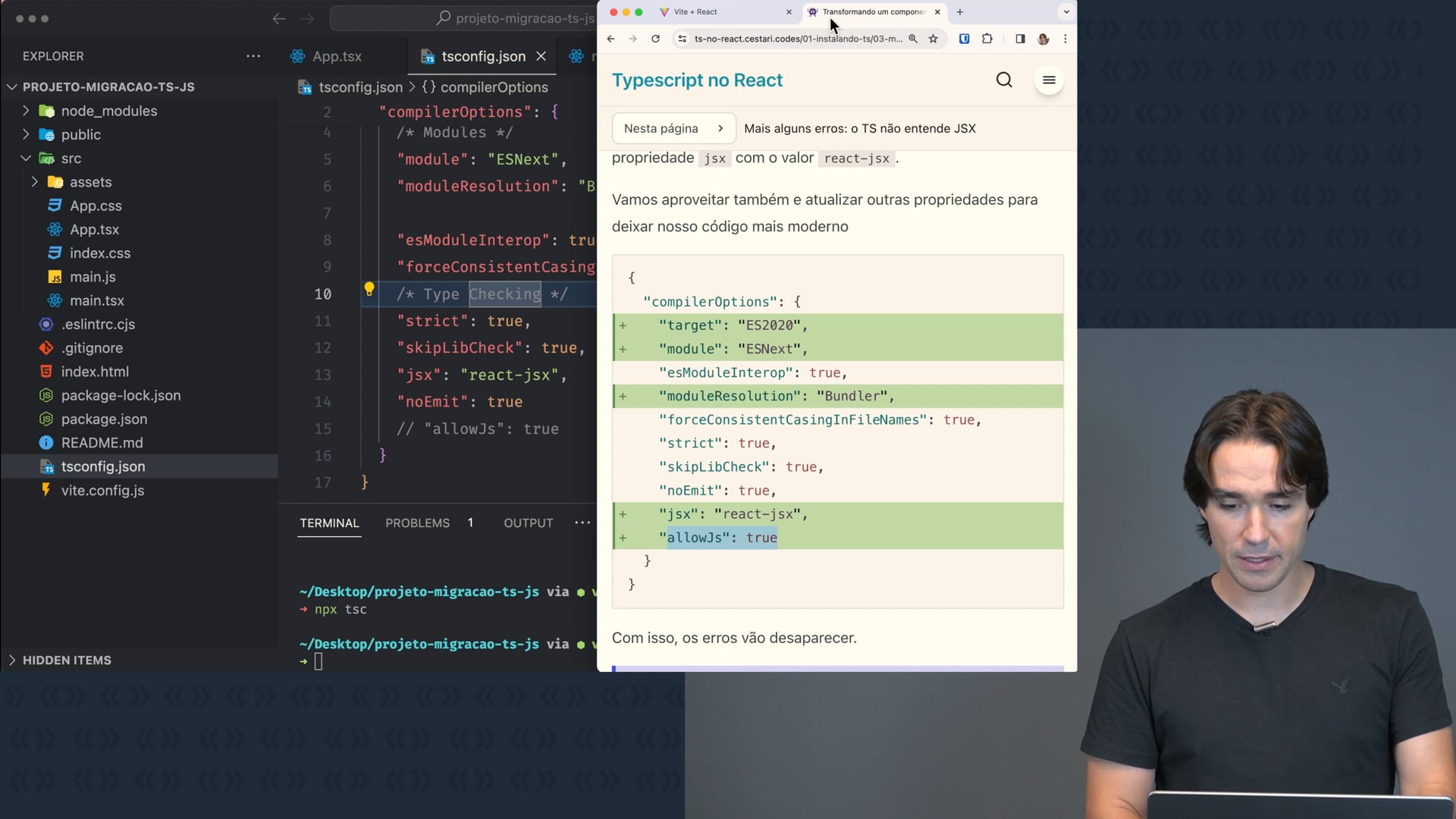
Task: Click the browser reload icon
Action: click(x=655, y=39)
